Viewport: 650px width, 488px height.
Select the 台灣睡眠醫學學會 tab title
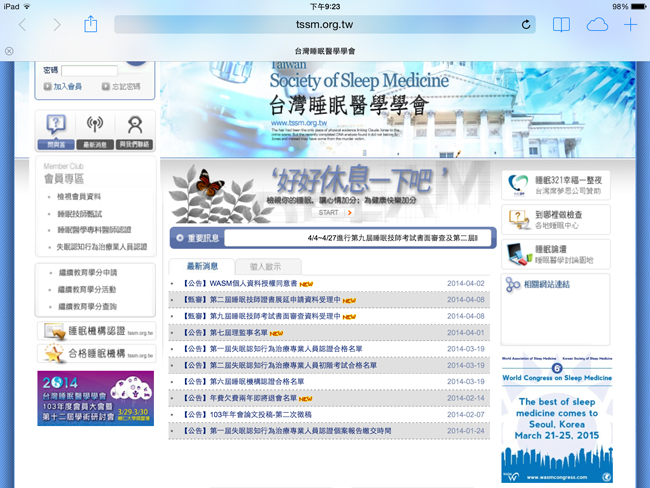[x=325, y=51]
